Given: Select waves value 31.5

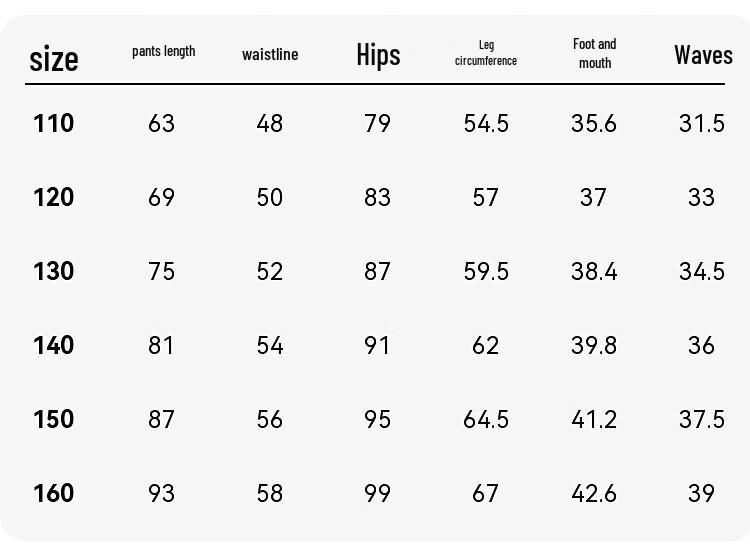Looking at the screenshot, I should 702,123.
